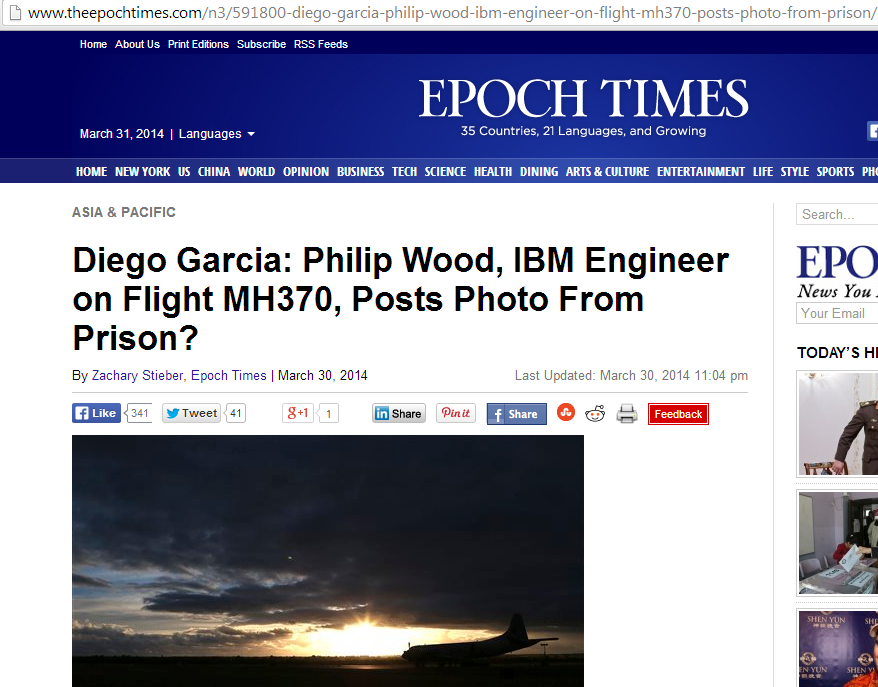Screen dimensions: 878x687
Task: Open author Zachary Stieber's link
Action: (137, 376)
